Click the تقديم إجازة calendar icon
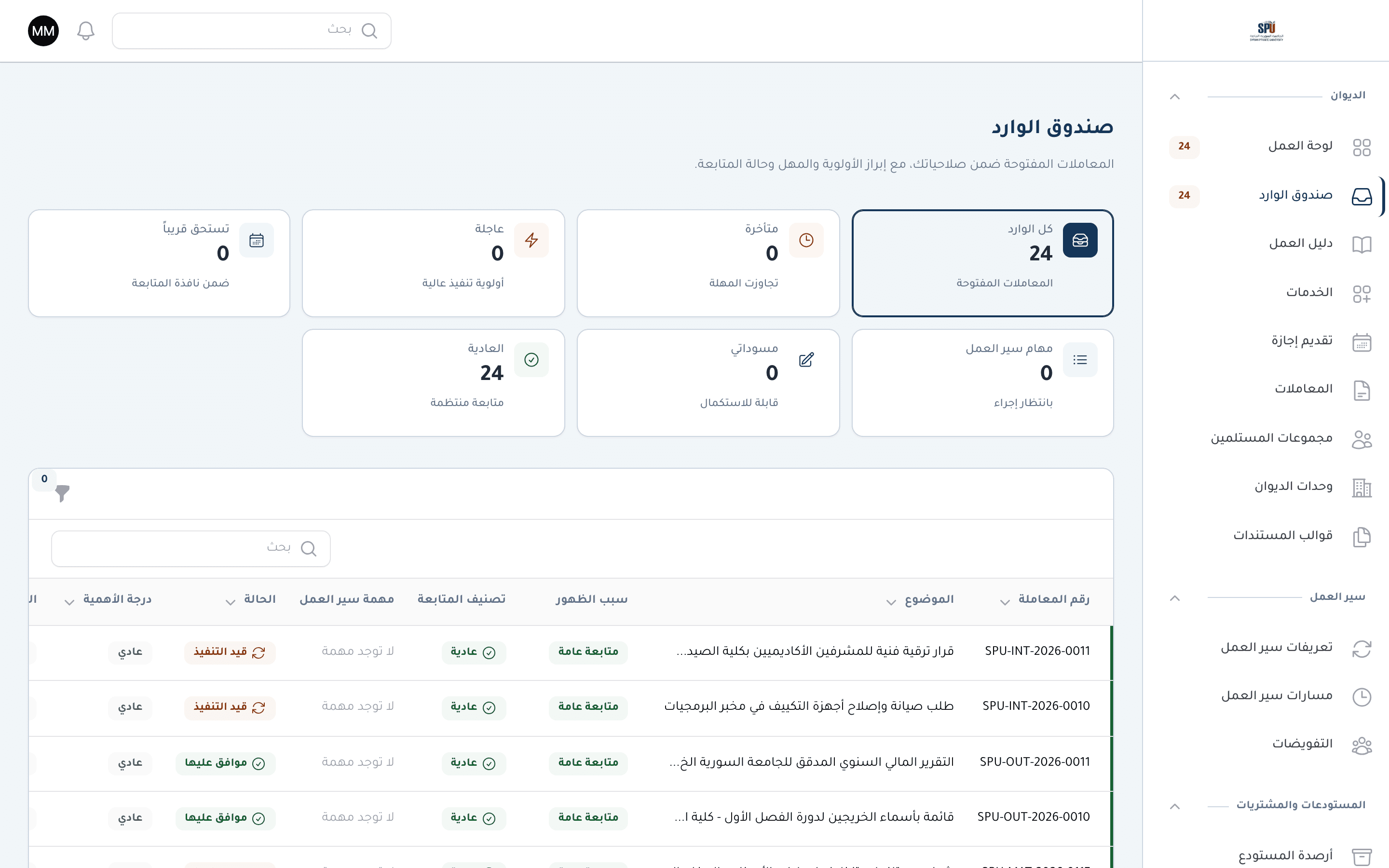 [1362, 342]
